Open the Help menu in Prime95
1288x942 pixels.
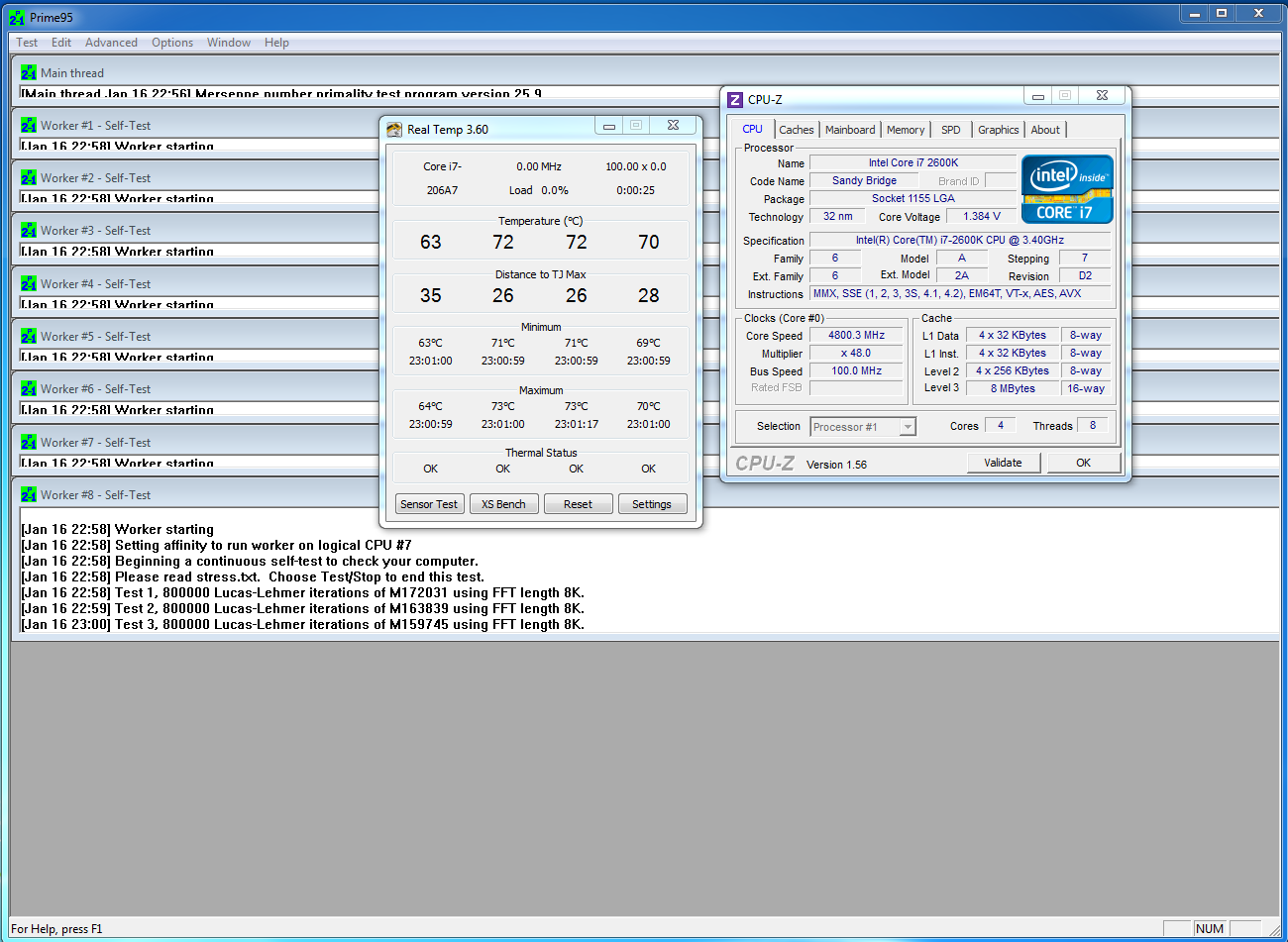276,43
